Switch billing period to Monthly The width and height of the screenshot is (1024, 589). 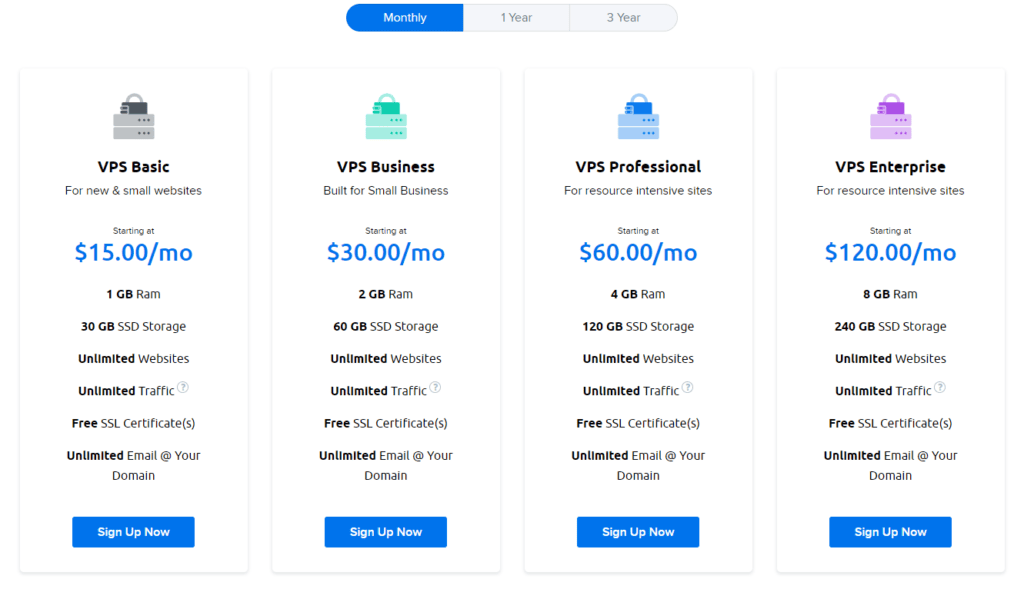[x=405, y=18]
